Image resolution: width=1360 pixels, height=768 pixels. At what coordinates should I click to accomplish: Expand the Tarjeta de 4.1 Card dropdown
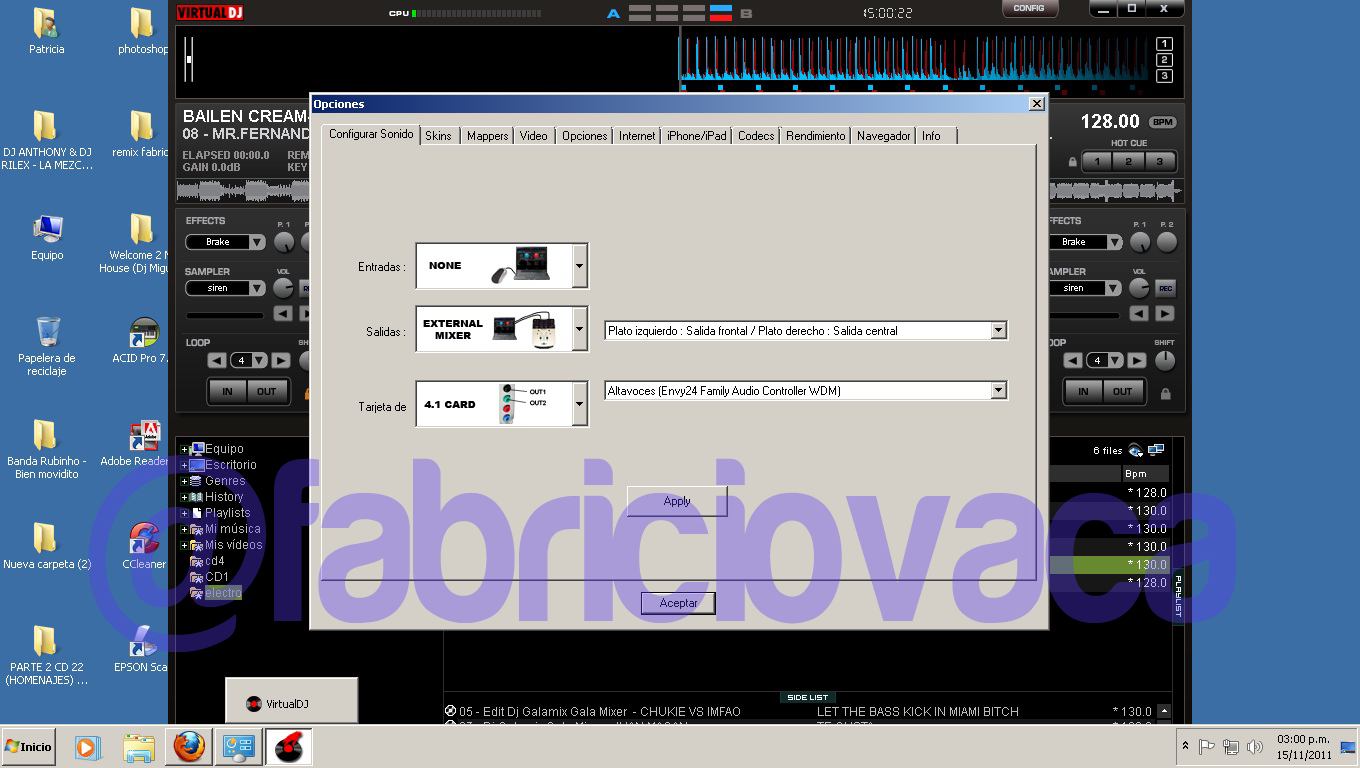pos(580,404)
